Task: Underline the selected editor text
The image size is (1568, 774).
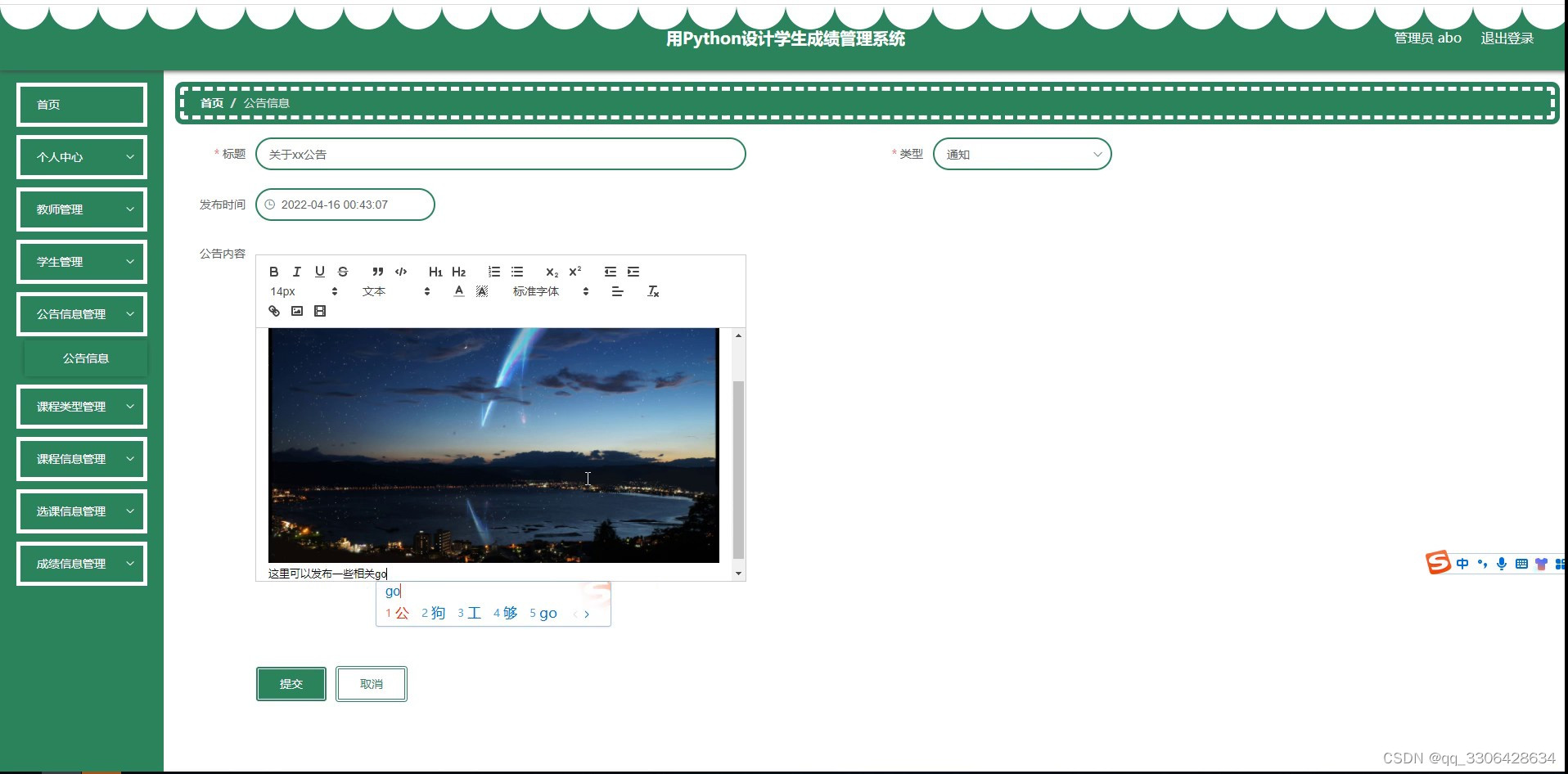Action: (x=320, y=272)
